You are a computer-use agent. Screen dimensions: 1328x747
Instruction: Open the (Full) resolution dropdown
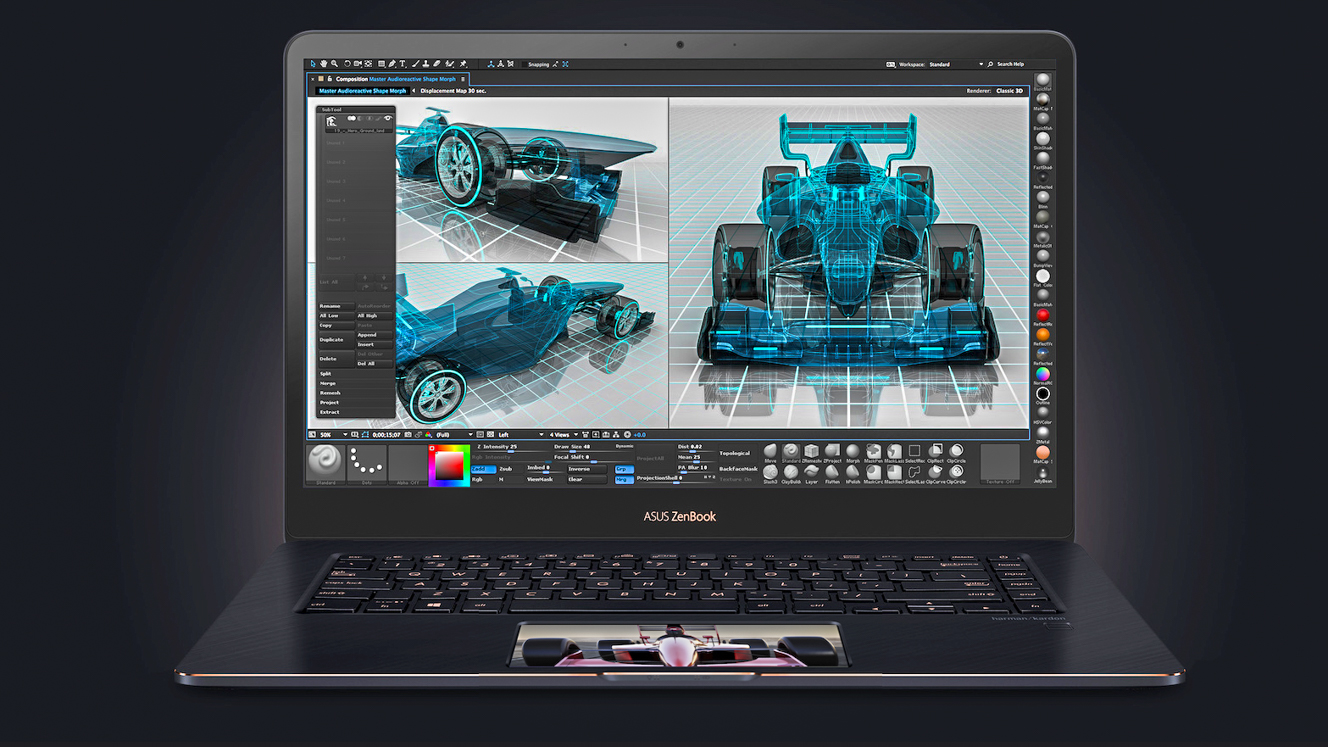[x=453, y=435]
